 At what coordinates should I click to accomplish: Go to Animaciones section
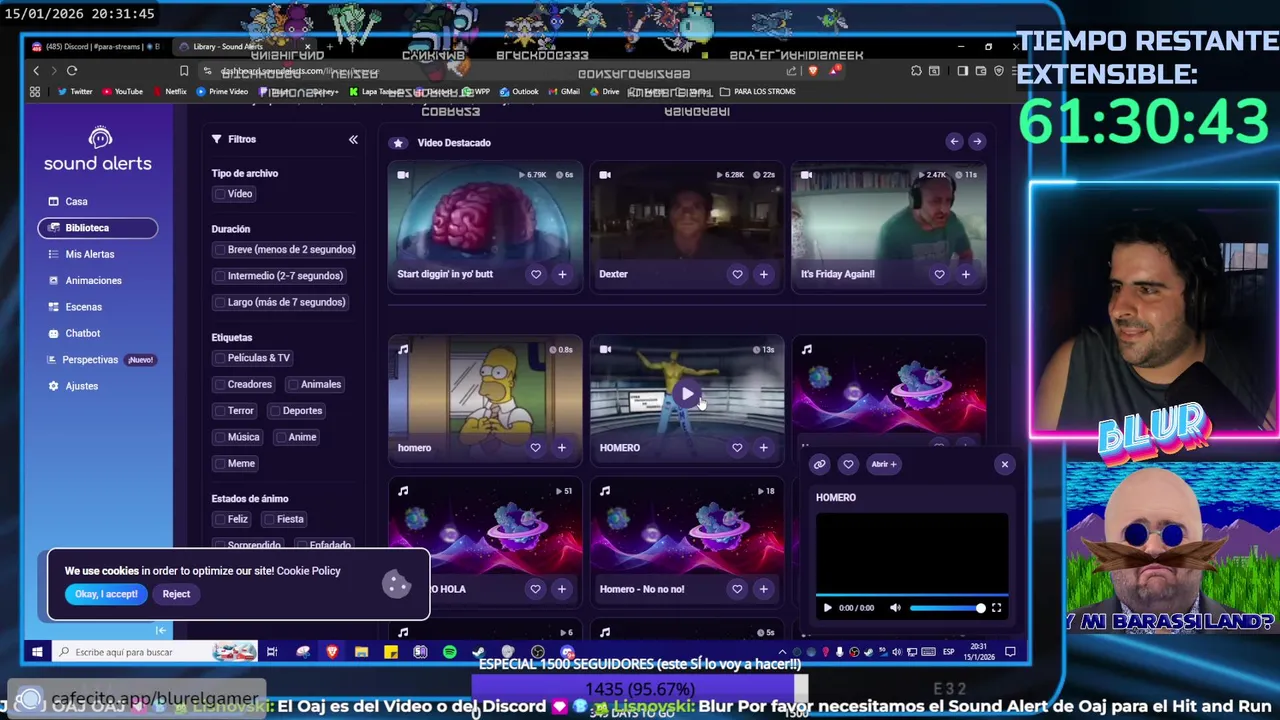coord(93,281)
